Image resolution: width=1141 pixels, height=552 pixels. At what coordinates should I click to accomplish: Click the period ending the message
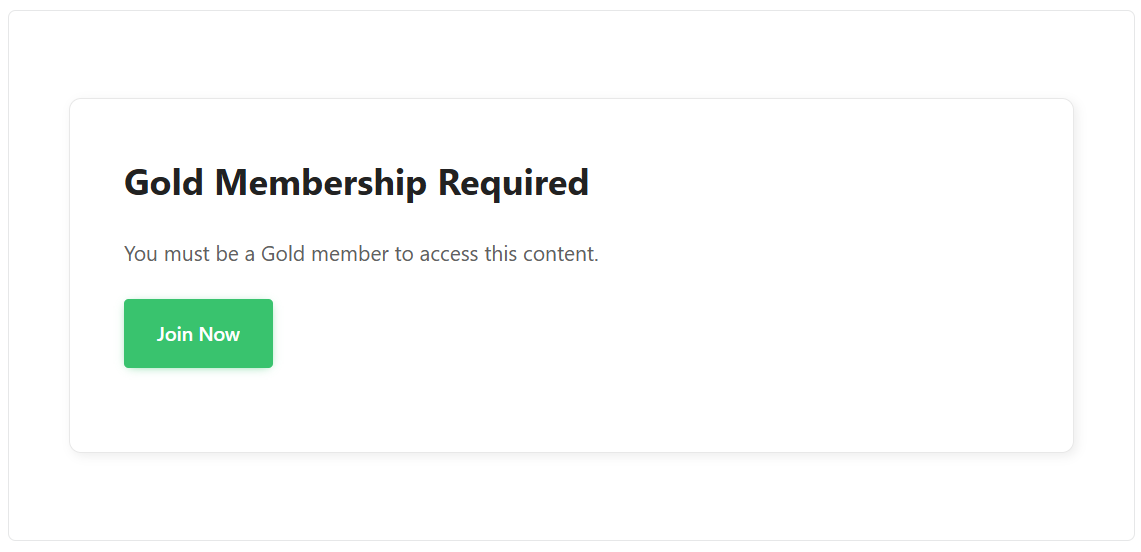pyautogui.click(x=596, y=257)
